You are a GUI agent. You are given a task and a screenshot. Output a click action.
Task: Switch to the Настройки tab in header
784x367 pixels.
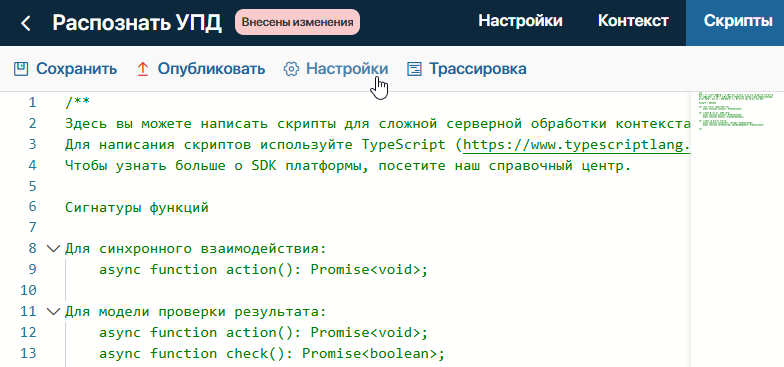coord(520,21)
